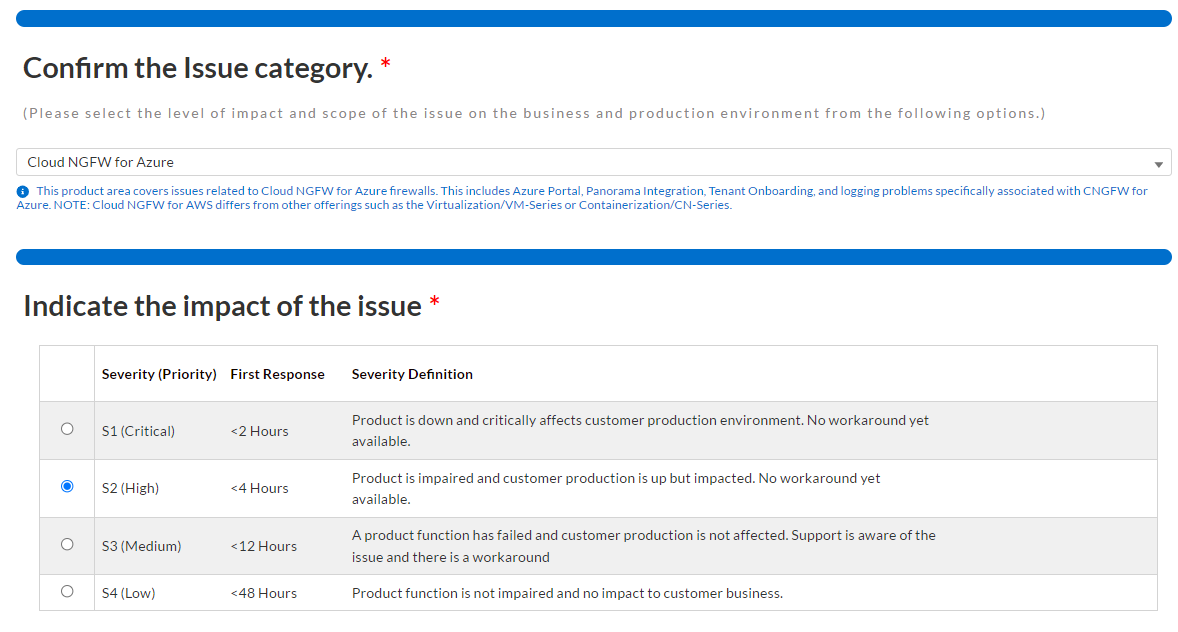
Task: Click the blue info icon below the dropdown
Action: pos(22,191)
